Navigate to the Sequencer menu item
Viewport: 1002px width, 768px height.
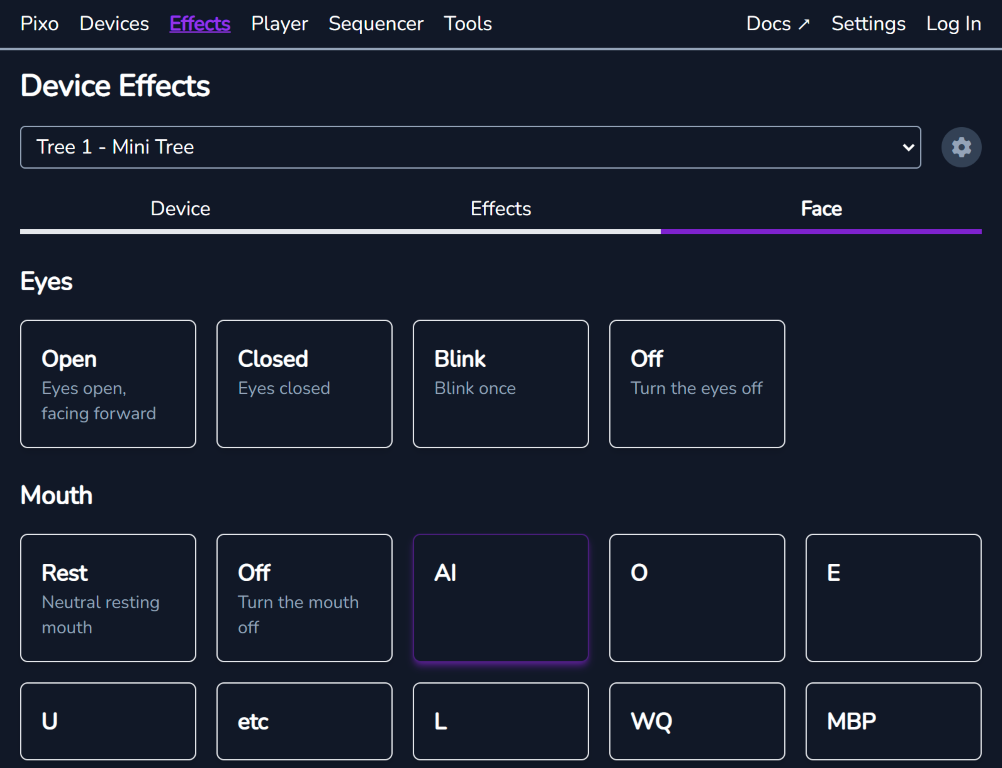coord(376,23)
